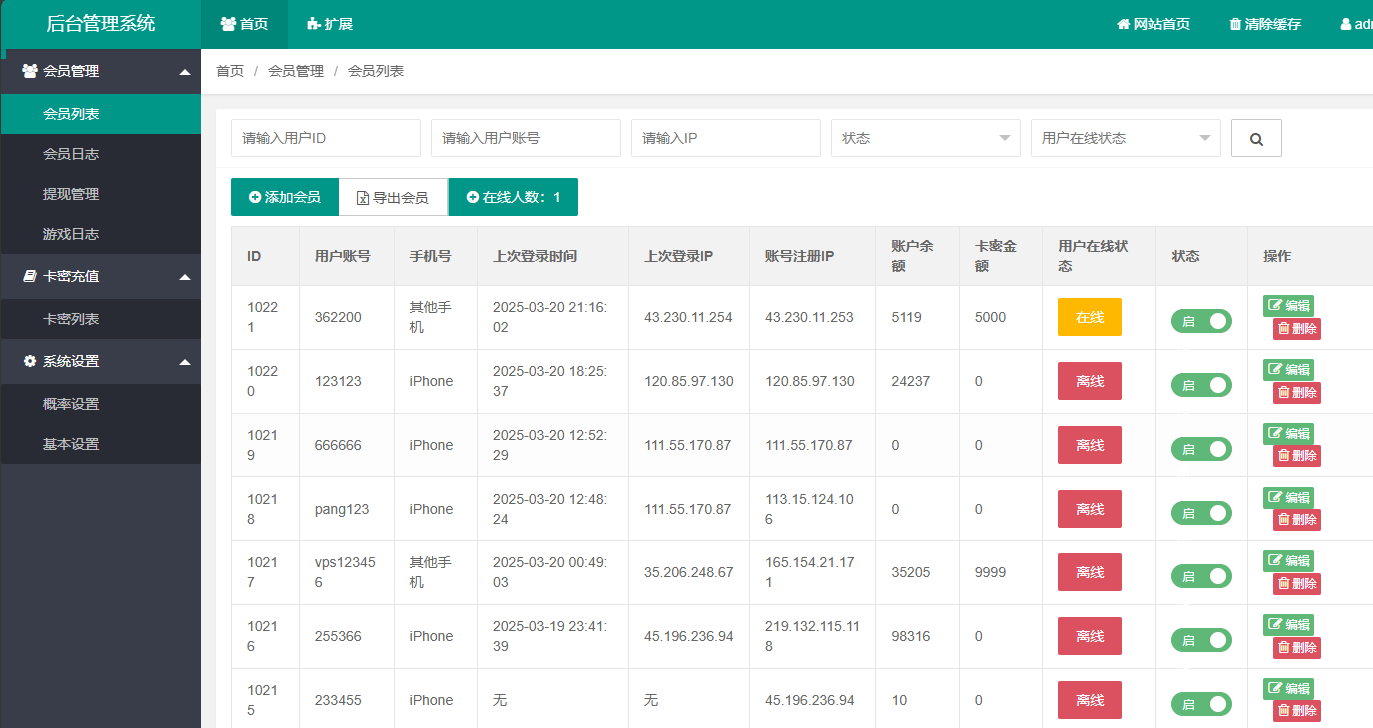The image size is (1373, 728).
Task: Click the 添加会员 button
Action: coord(285,198)
